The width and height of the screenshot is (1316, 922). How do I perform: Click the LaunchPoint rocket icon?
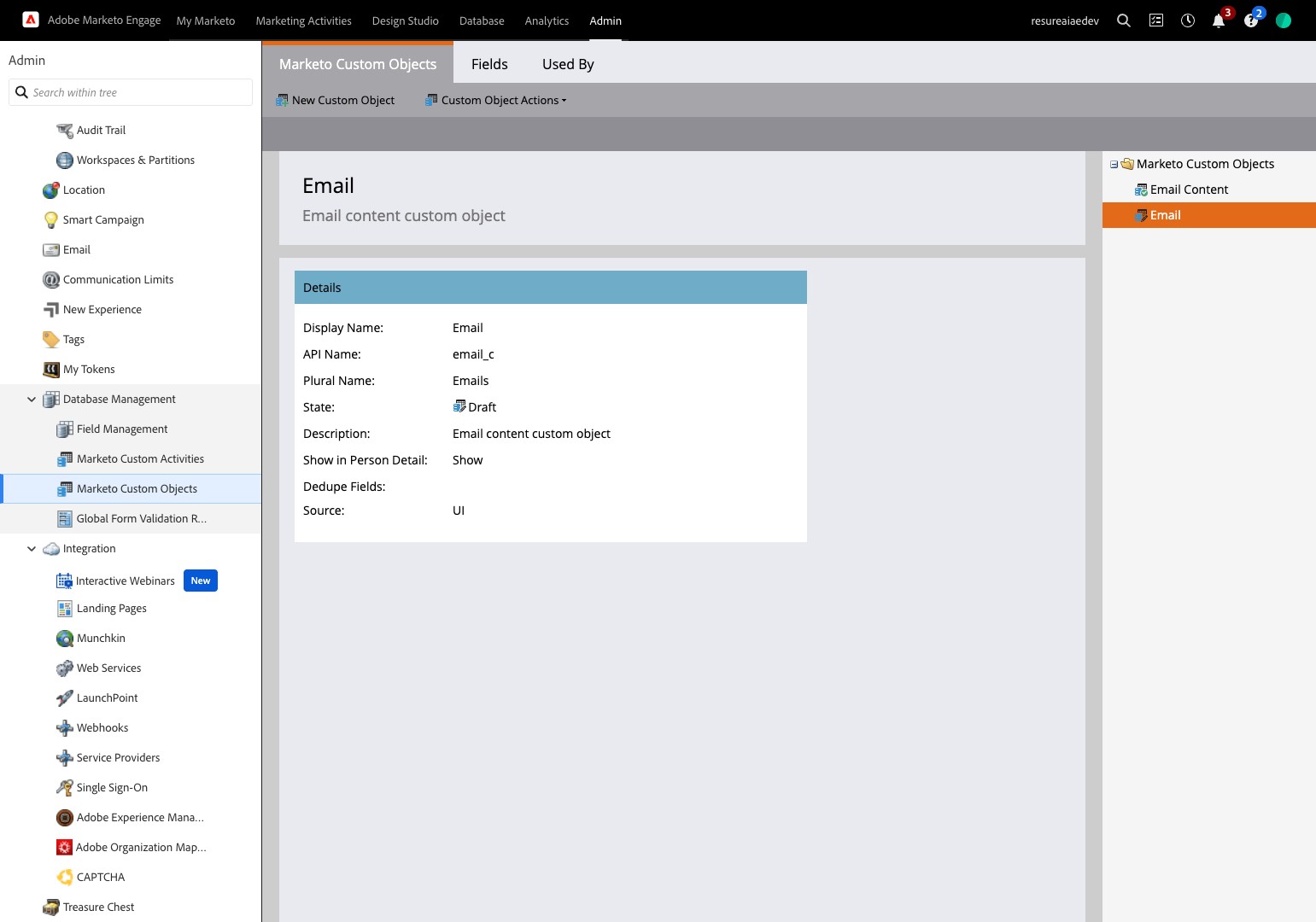pyautogui.click(x=65, y=698)
